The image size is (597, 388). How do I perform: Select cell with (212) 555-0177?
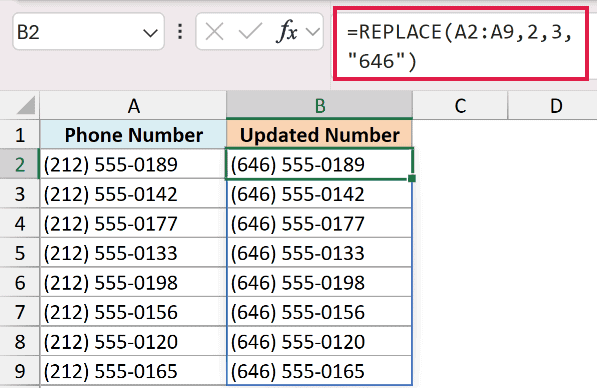[133, 224]
